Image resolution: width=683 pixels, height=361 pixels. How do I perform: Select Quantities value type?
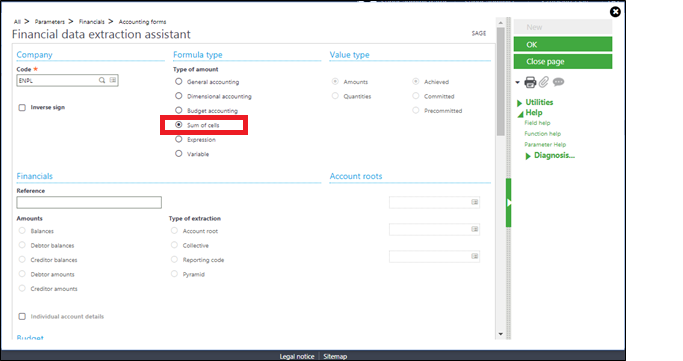tap(335, 96)
